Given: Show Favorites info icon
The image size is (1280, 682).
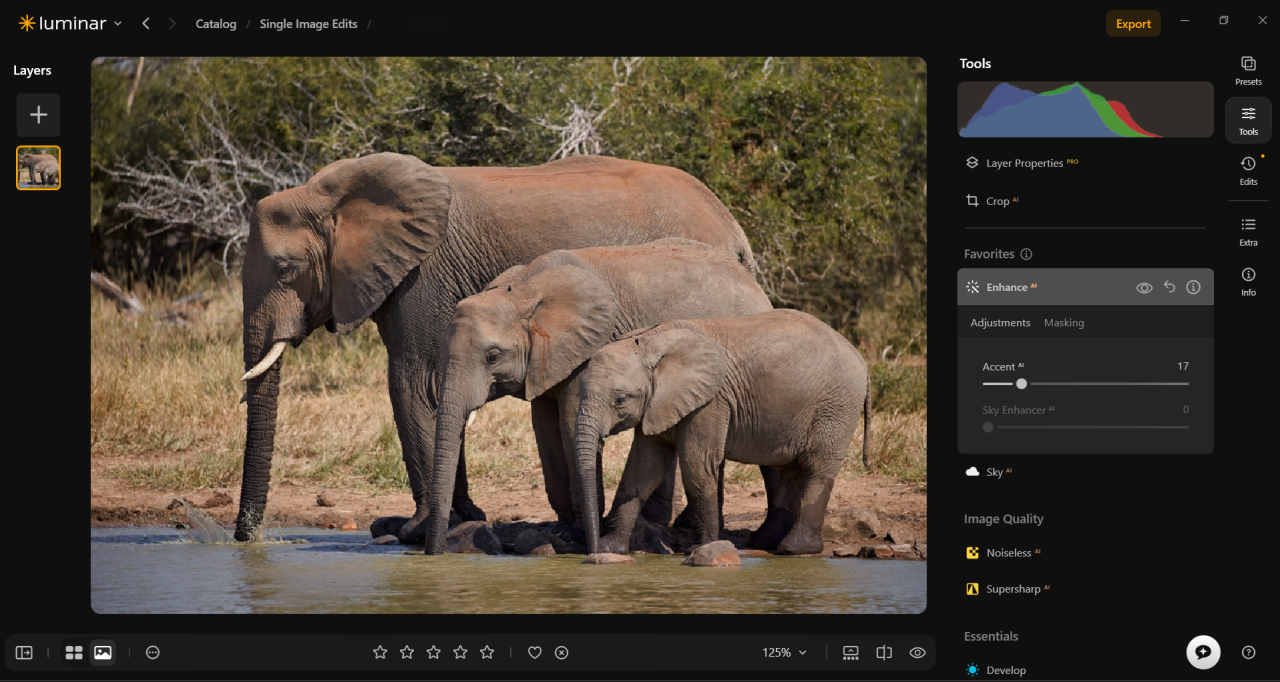Looking at the screenshot, I should tap(1026, 254).
